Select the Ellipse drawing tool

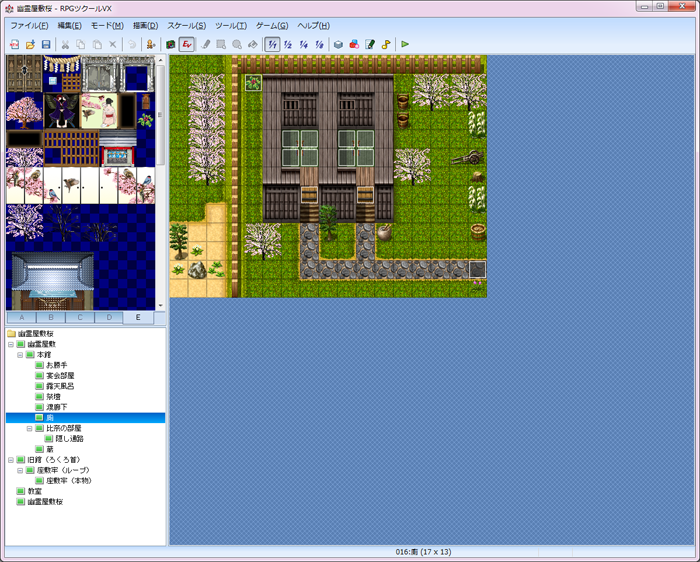tap(237, 44)
